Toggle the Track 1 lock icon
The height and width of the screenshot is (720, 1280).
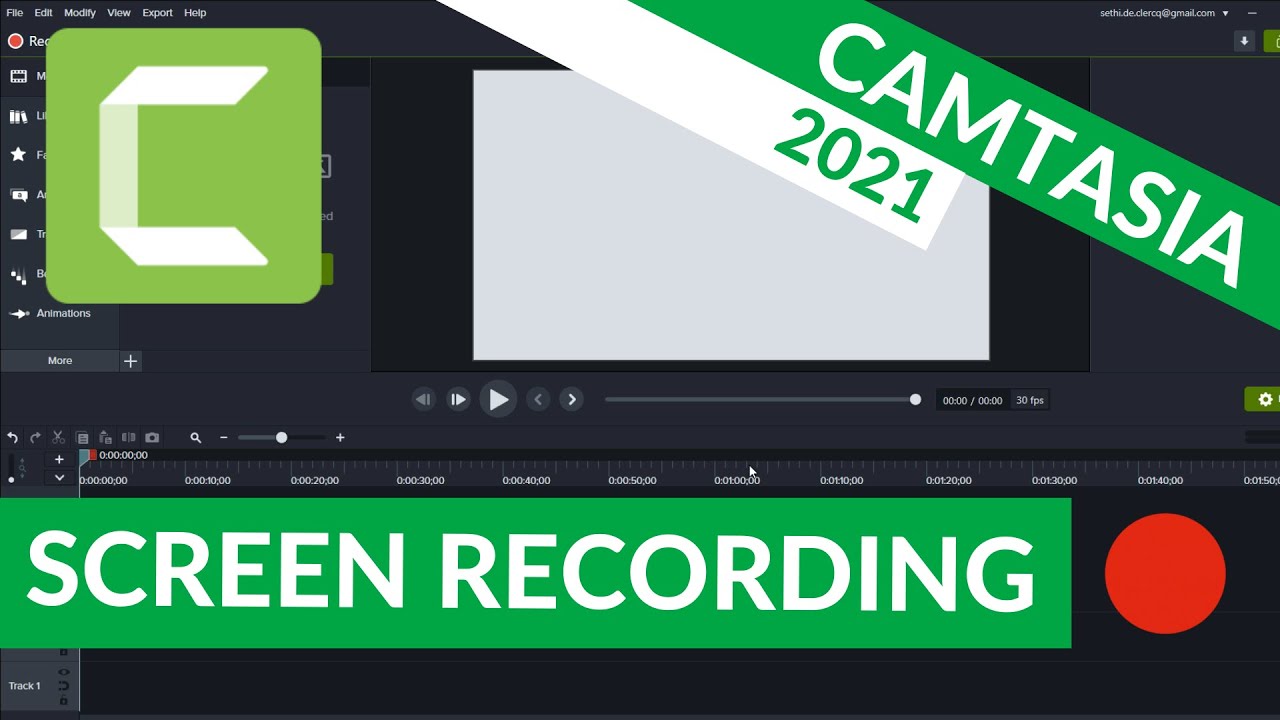pyautogui.click(x=63, y=701)
